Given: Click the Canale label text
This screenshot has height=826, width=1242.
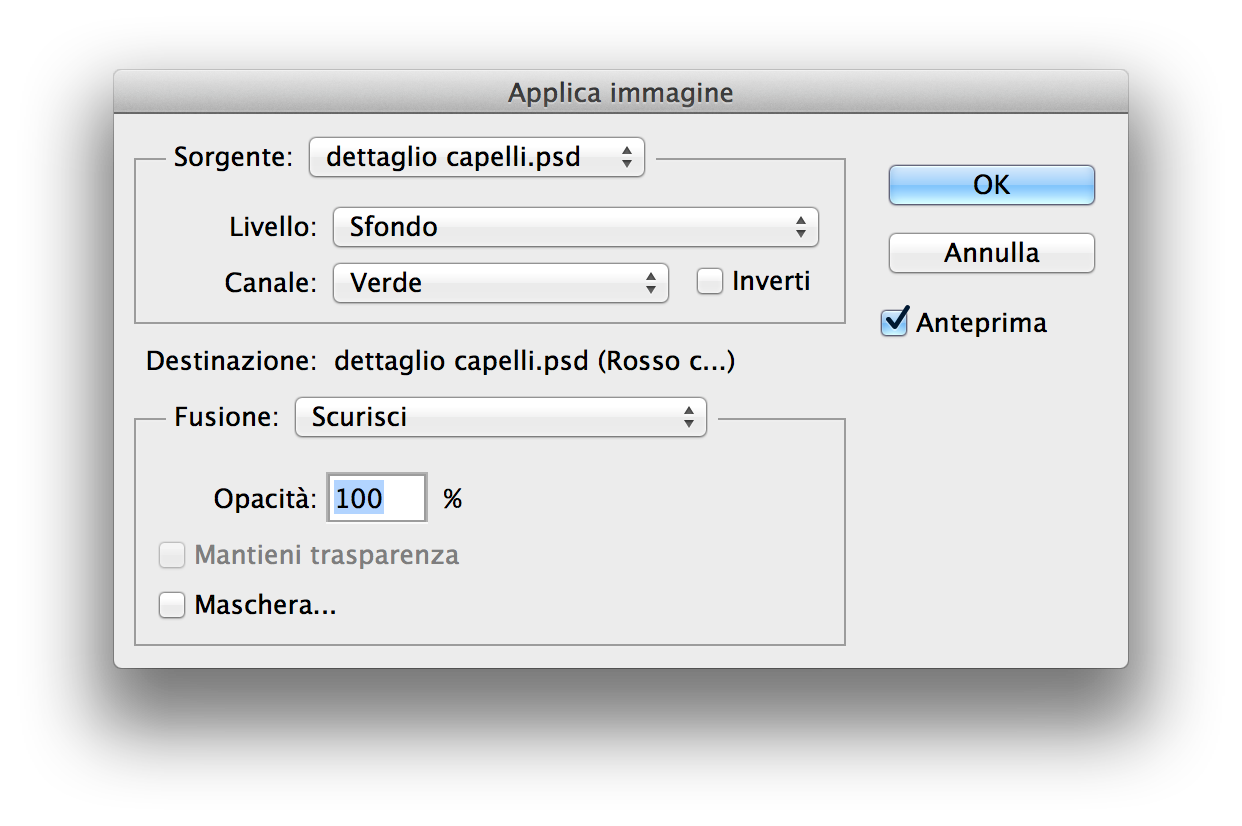Looking at the screenshot, I should pos(270,283).
